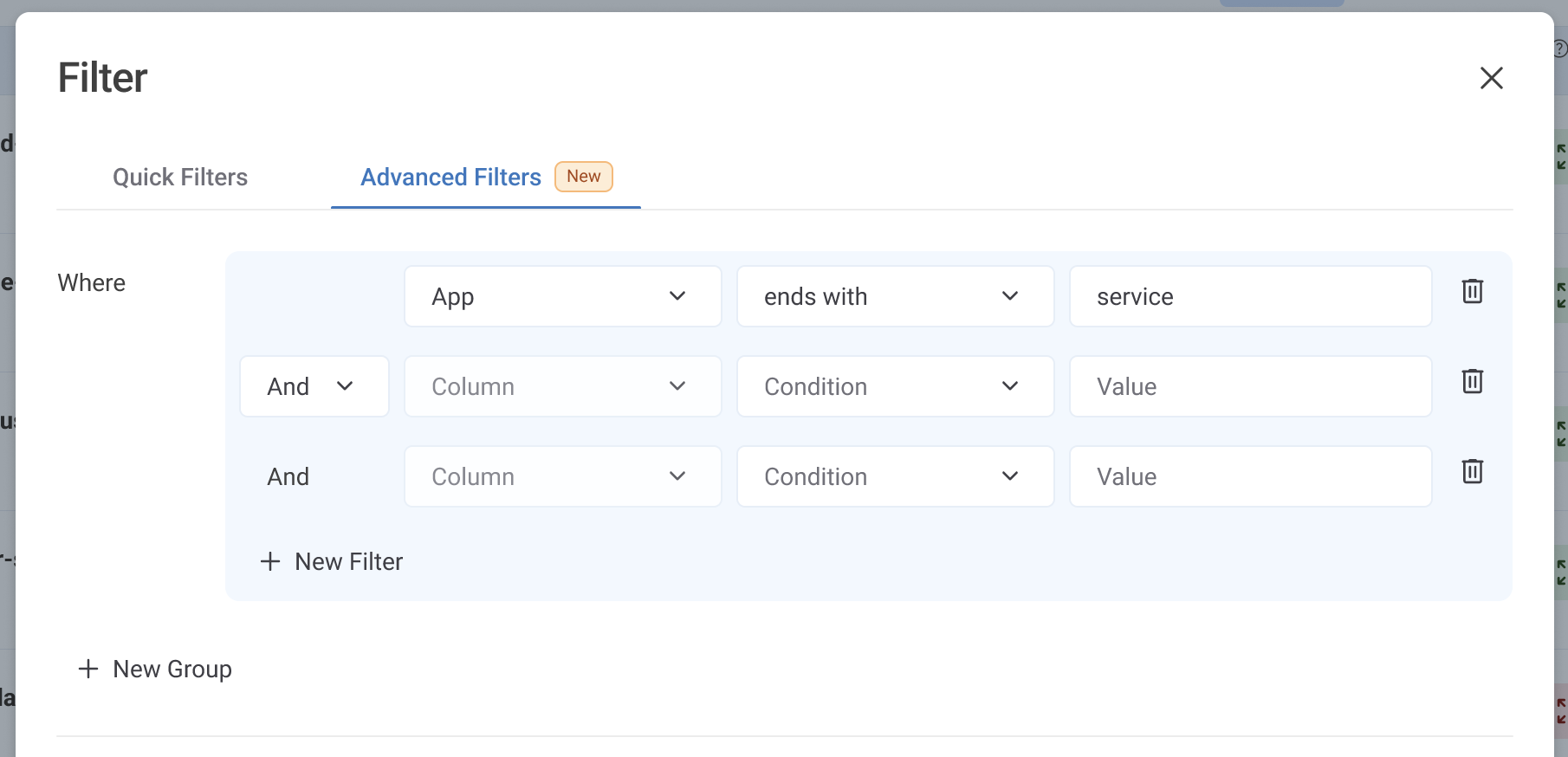The height and width of the screenshot is (757, 1568).
Task: Open the Condition dropdown in third row
Action: [895, 476]
